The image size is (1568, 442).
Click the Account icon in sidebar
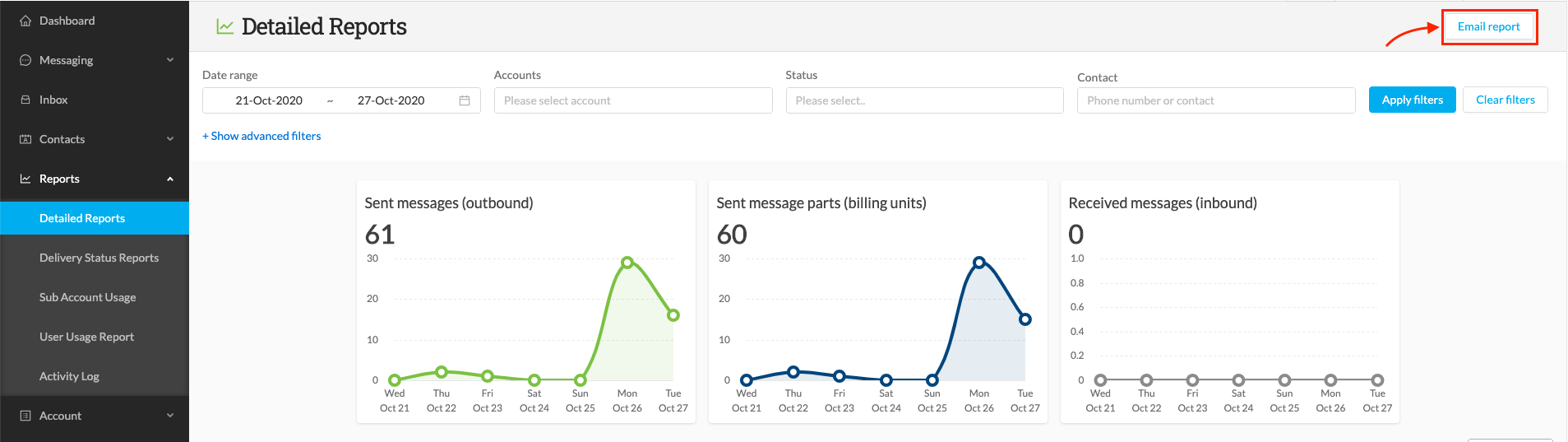click(25, 416)
